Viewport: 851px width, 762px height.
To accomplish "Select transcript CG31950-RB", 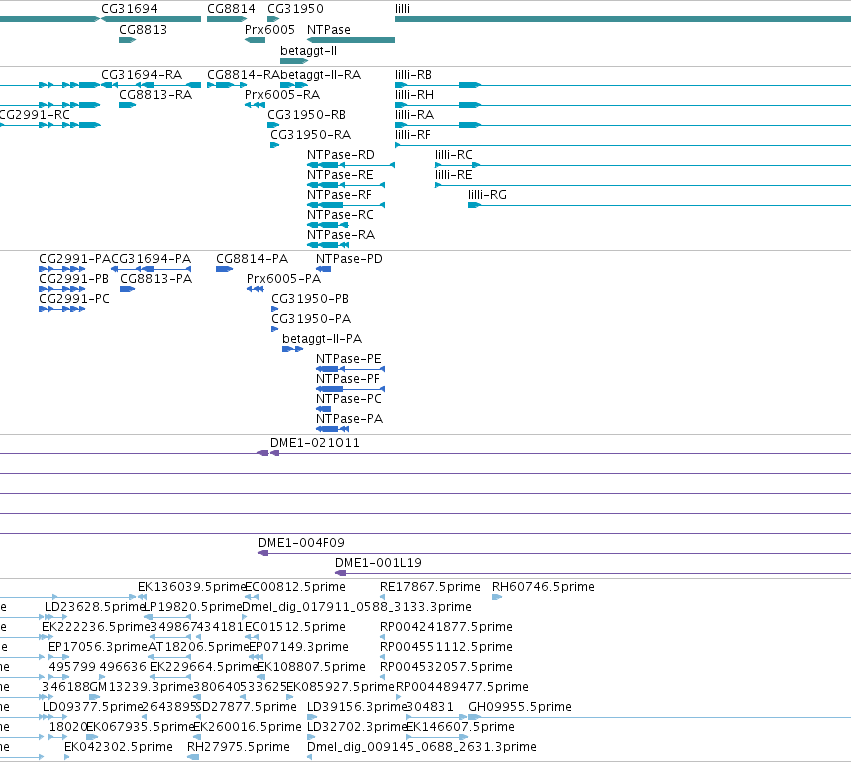I will 307,115.
